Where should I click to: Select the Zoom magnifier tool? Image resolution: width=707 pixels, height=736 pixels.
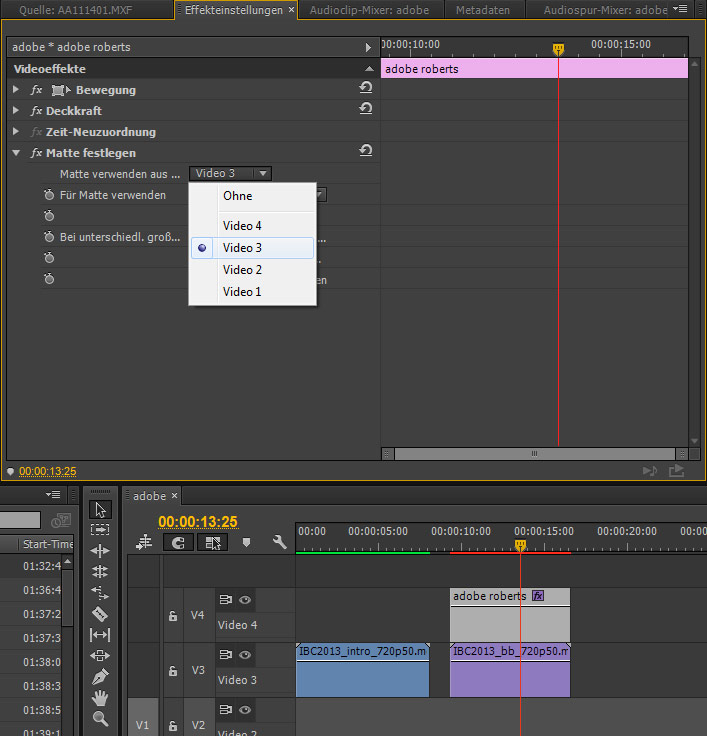[x=100, y=719]
